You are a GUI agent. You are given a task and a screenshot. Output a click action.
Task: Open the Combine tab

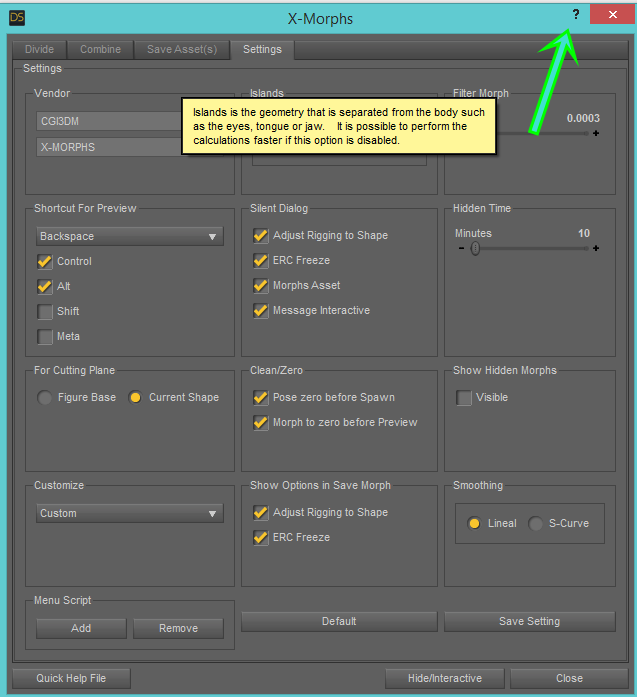(x=100, y=49)
